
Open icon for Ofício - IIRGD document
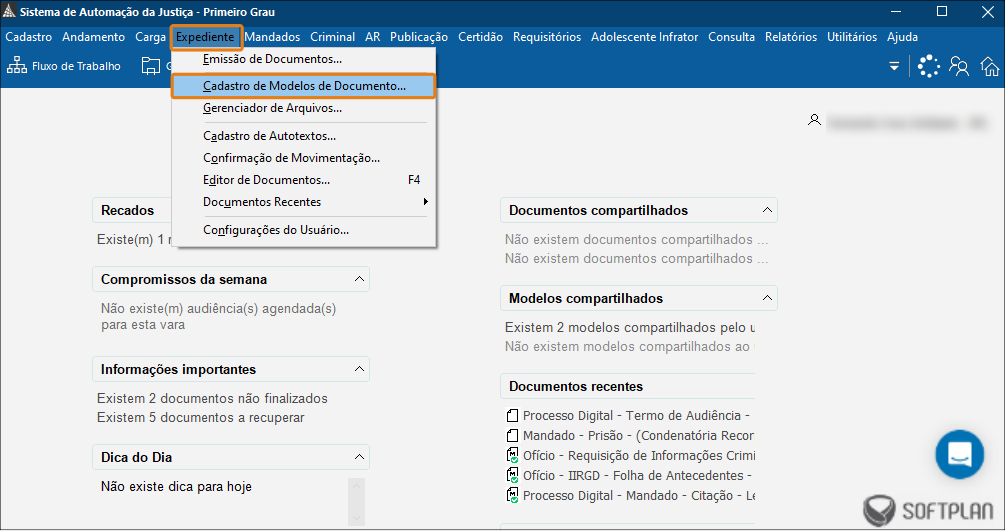512,475
